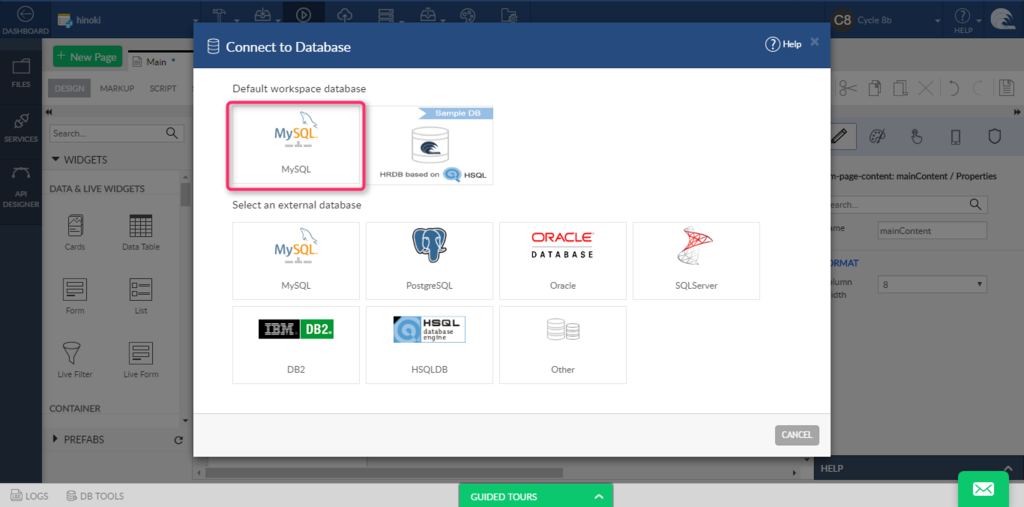Image resolution: width=1024 pixels, height=507 pixels.
Task: Click the paste icon in edit toolbar
Action: coord(901,88)
